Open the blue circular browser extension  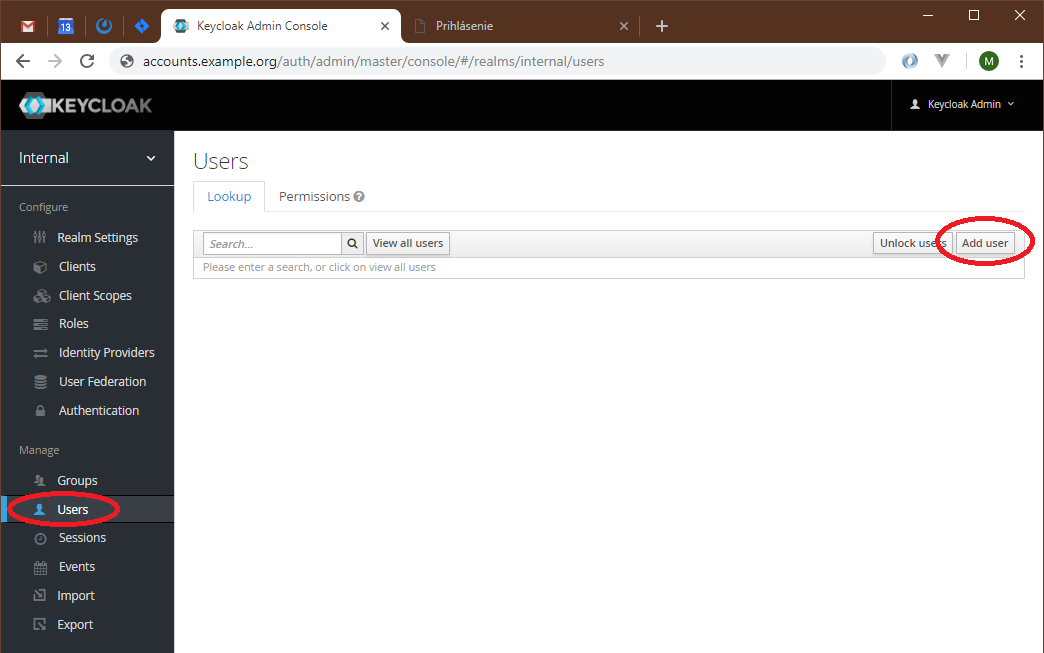pos(910,61)
